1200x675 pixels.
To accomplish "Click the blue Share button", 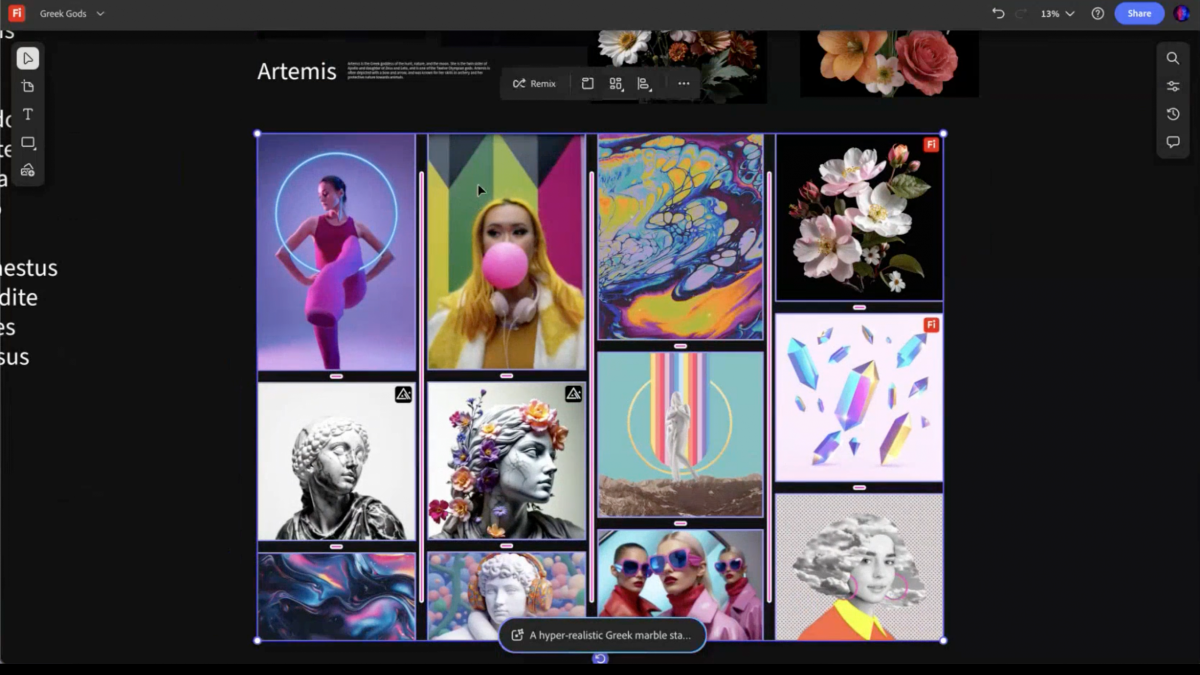I will pos(1139,14).
